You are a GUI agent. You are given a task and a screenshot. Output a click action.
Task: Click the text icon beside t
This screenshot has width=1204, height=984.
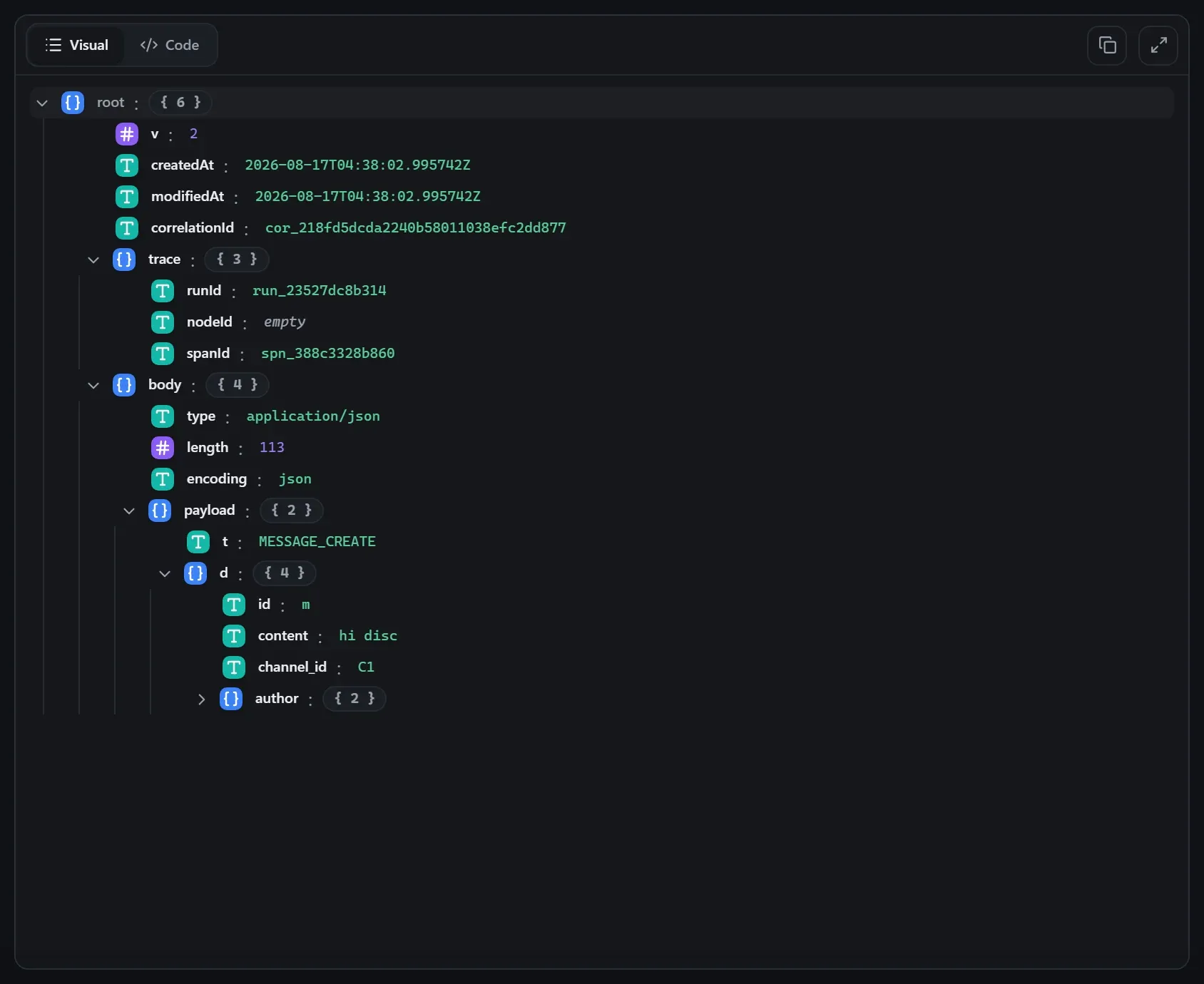click(x=198, y=542)
